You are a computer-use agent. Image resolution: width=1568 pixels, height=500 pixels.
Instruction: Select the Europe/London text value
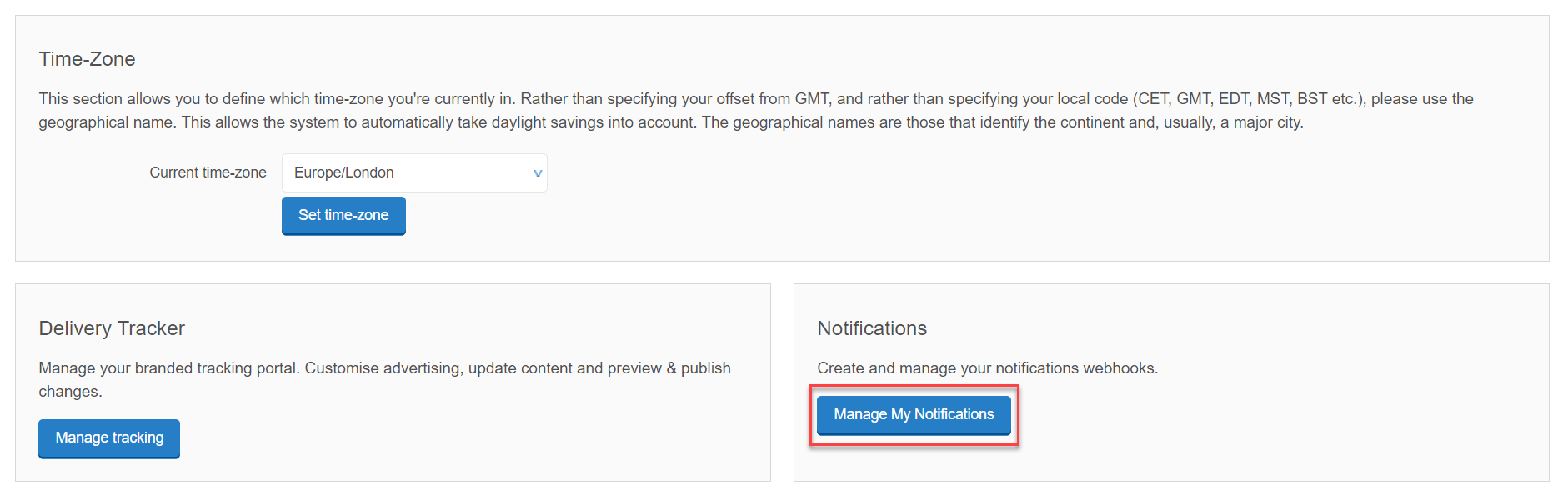(343, 172)
